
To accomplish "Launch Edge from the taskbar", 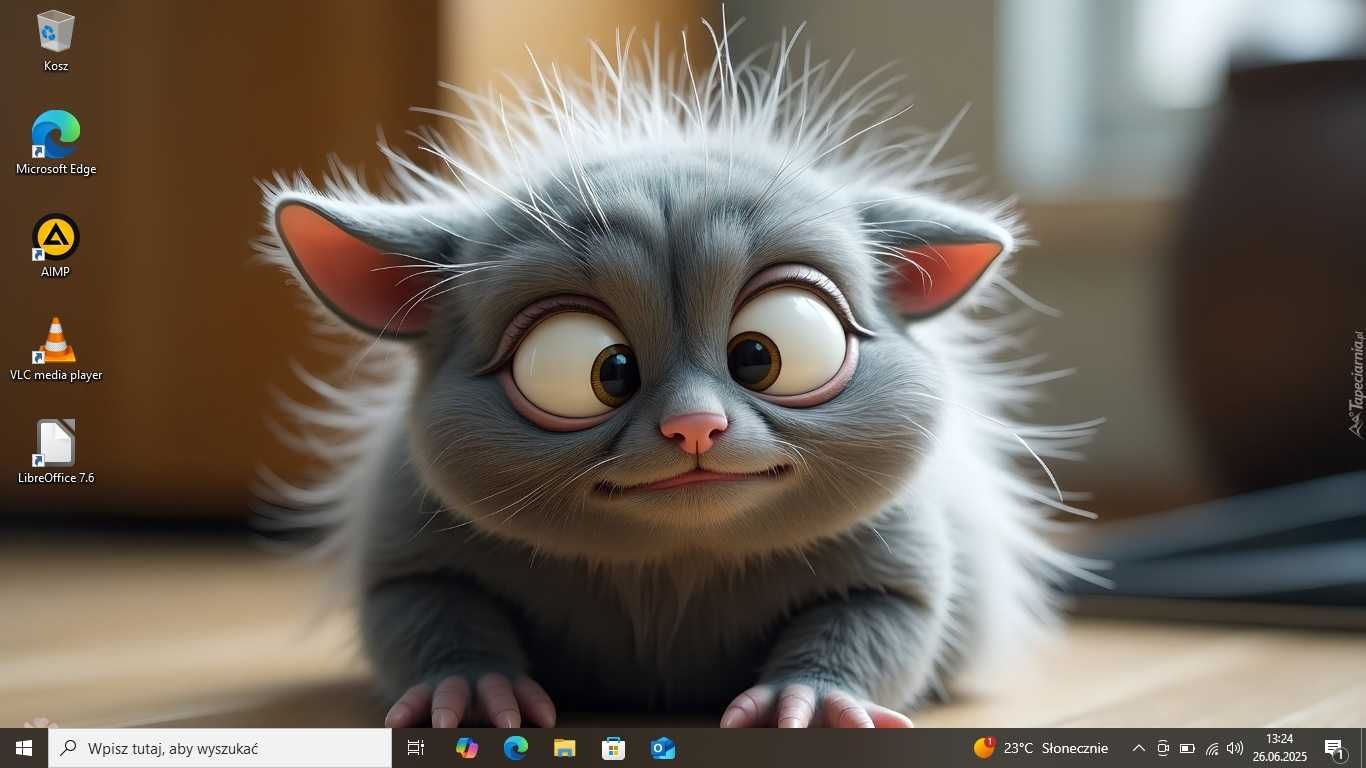I will pyautogui.click(x=516, y=748).
